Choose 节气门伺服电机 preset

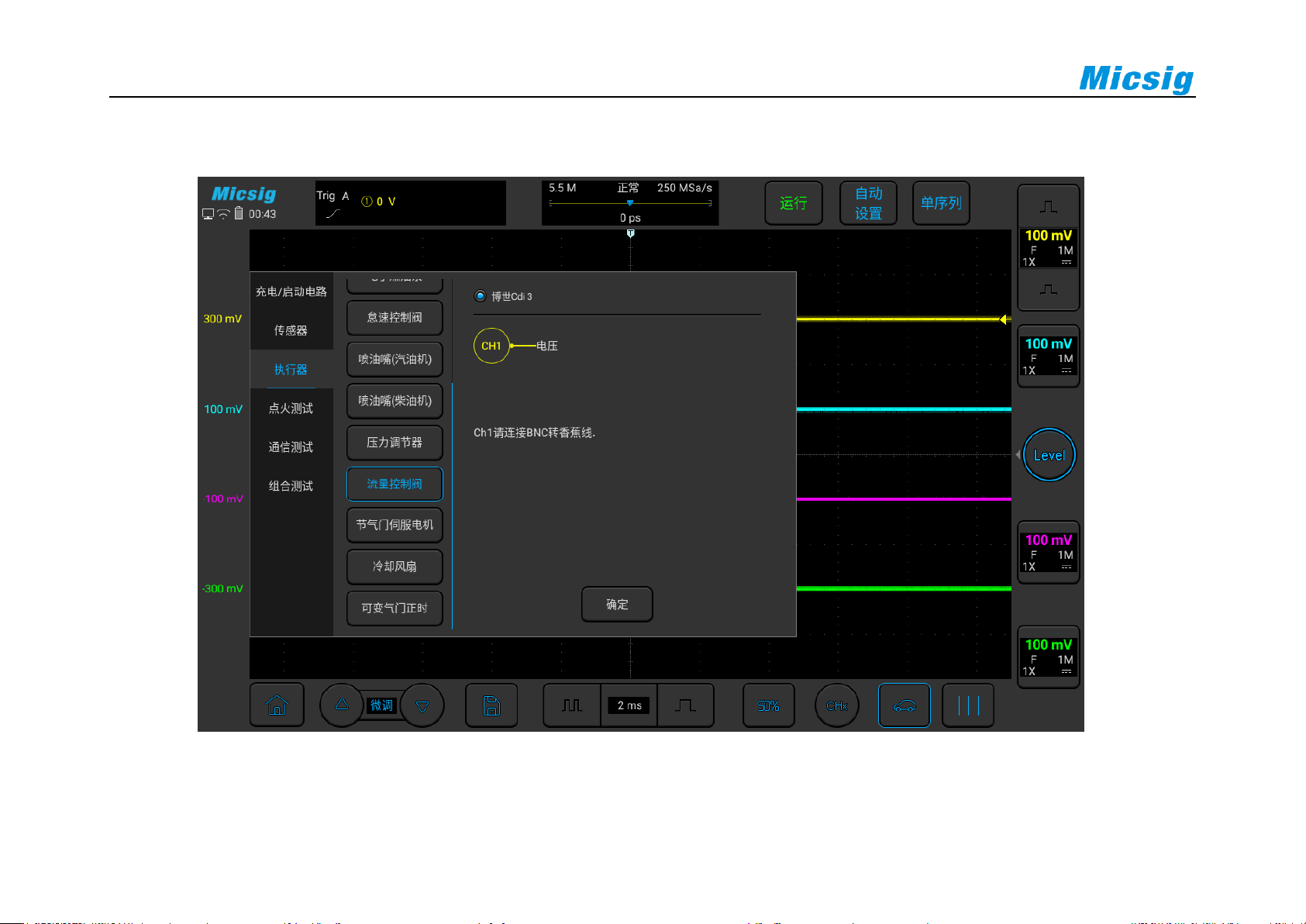point(395,525)
